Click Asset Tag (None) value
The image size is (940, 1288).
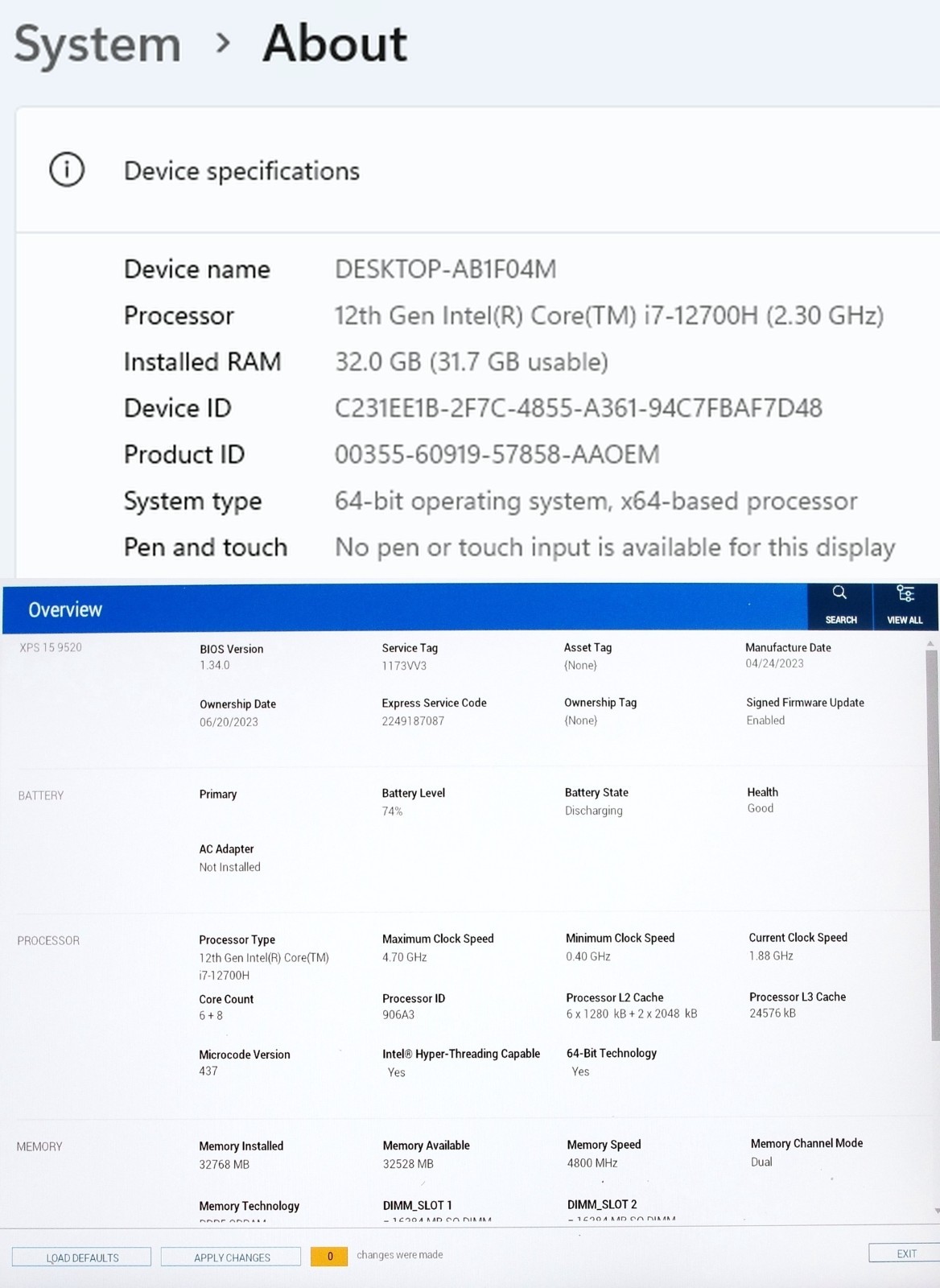click(580, 665)
